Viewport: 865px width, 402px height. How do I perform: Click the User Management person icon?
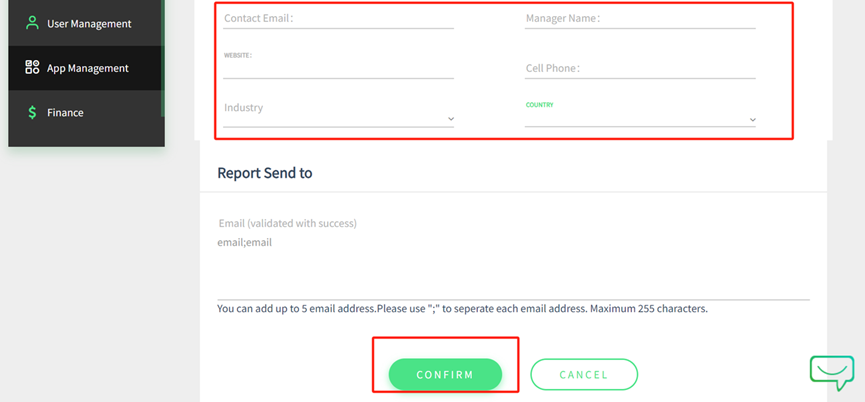coord(32,23)
